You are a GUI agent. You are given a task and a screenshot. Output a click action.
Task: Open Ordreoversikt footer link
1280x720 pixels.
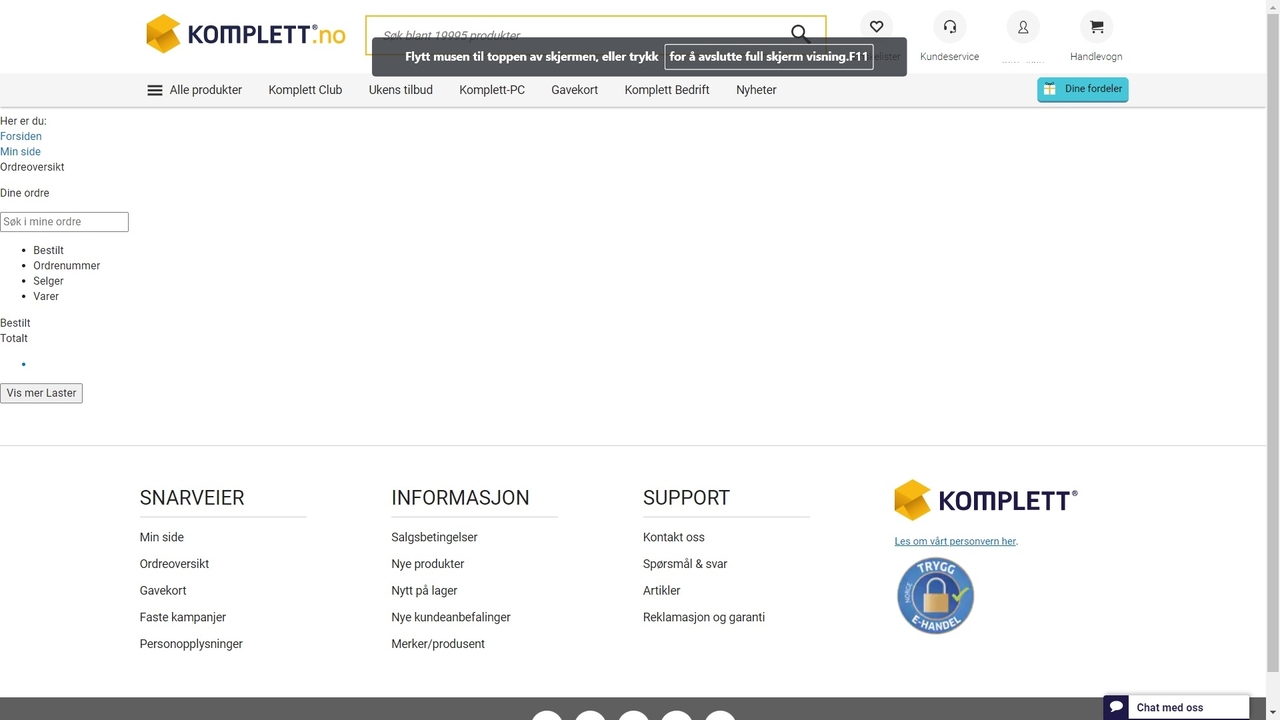tap(174, 564)
